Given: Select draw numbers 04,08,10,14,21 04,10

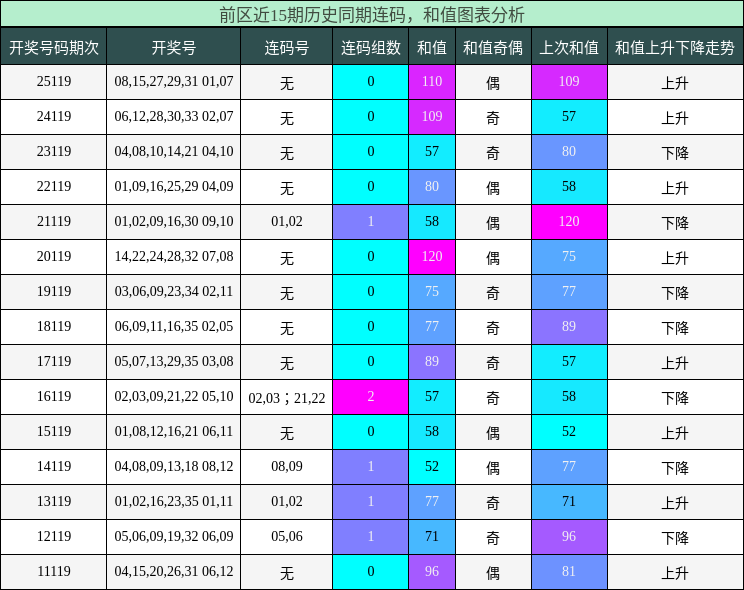Looking at the screenshot, I should (x=174, y=151).
